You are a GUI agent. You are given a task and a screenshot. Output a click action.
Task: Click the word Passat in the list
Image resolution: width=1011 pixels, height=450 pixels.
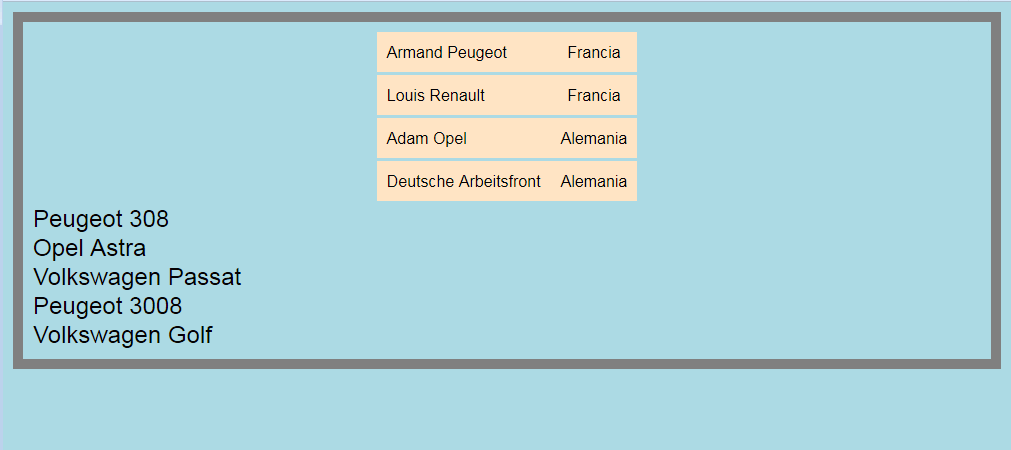coord(205,277)
